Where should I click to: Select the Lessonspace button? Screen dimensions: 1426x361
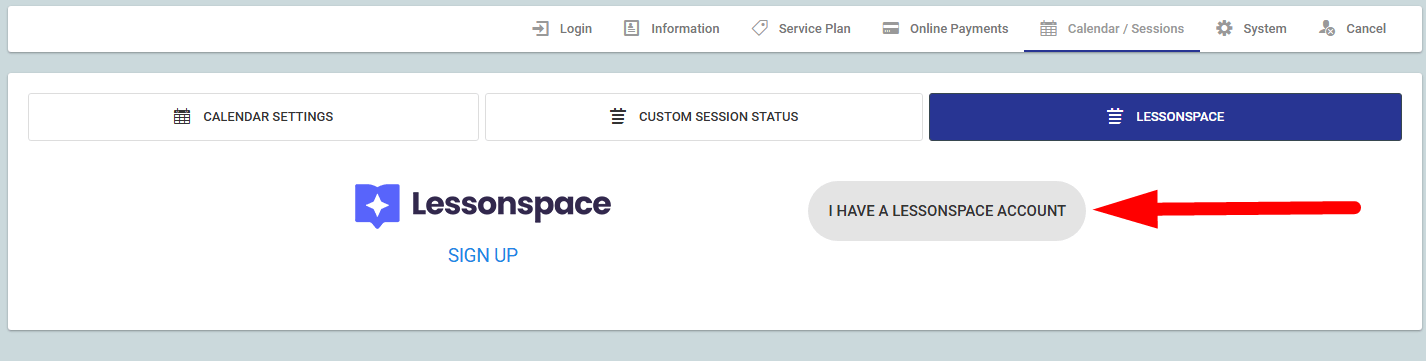tap(1165, 117)
